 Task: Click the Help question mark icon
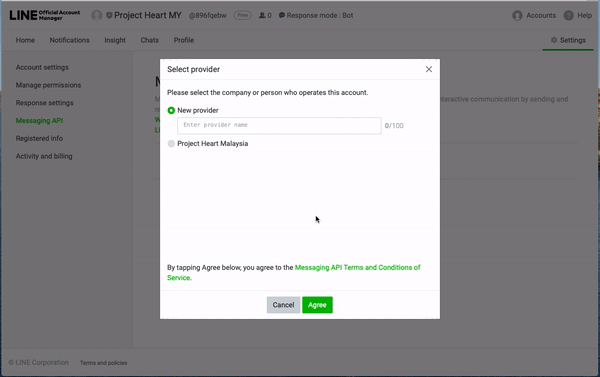pos(569,15)
